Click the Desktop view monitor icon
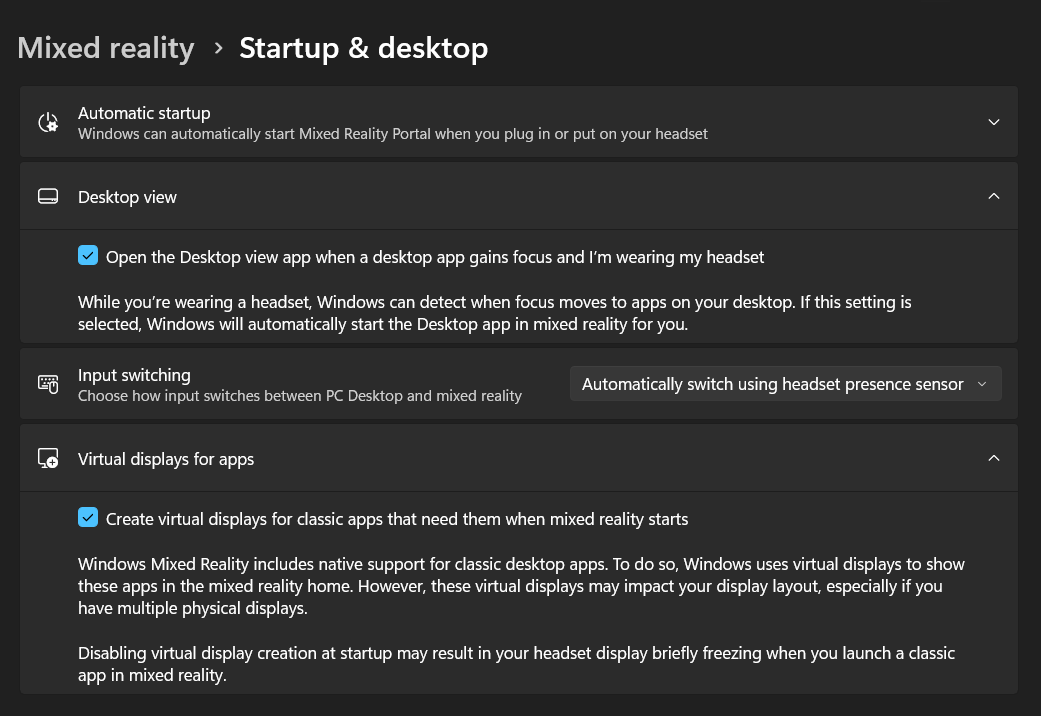This screenshot has width=1041, height=716. pos(48,197)
